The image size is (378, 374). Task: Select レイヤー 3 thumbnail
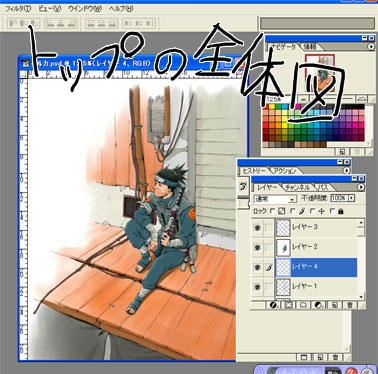click(284, 228)
